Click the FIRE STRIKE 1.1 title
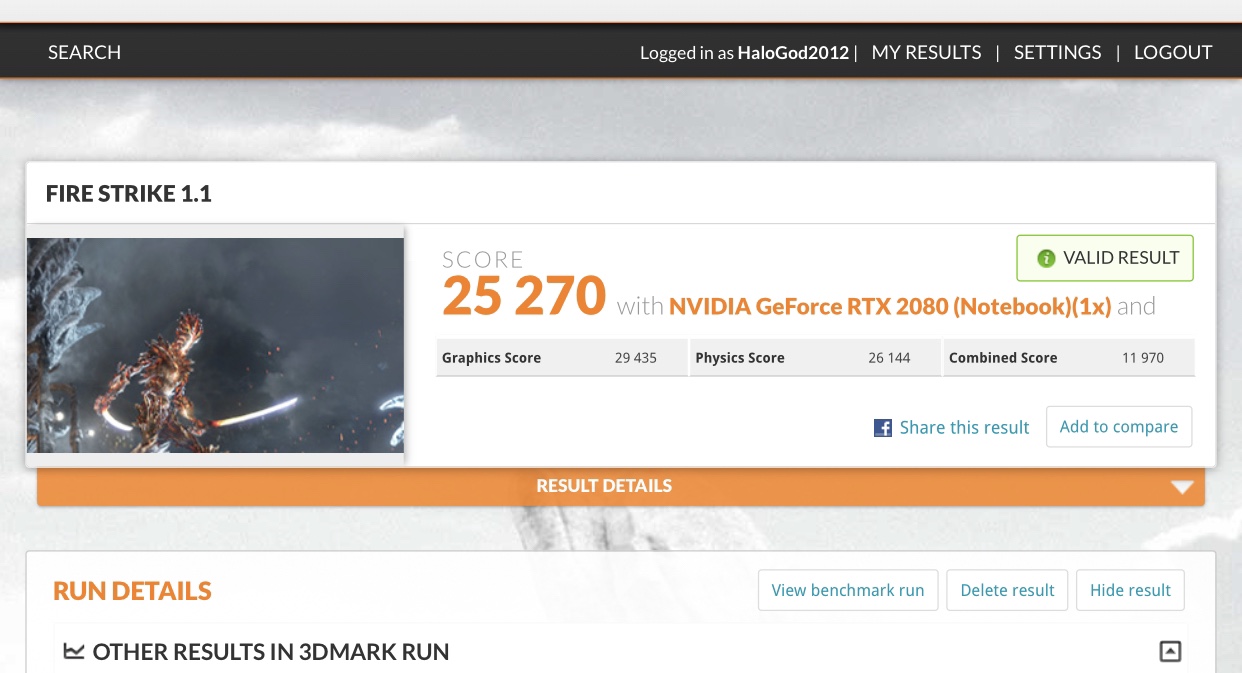 click(x=129, y=194)
